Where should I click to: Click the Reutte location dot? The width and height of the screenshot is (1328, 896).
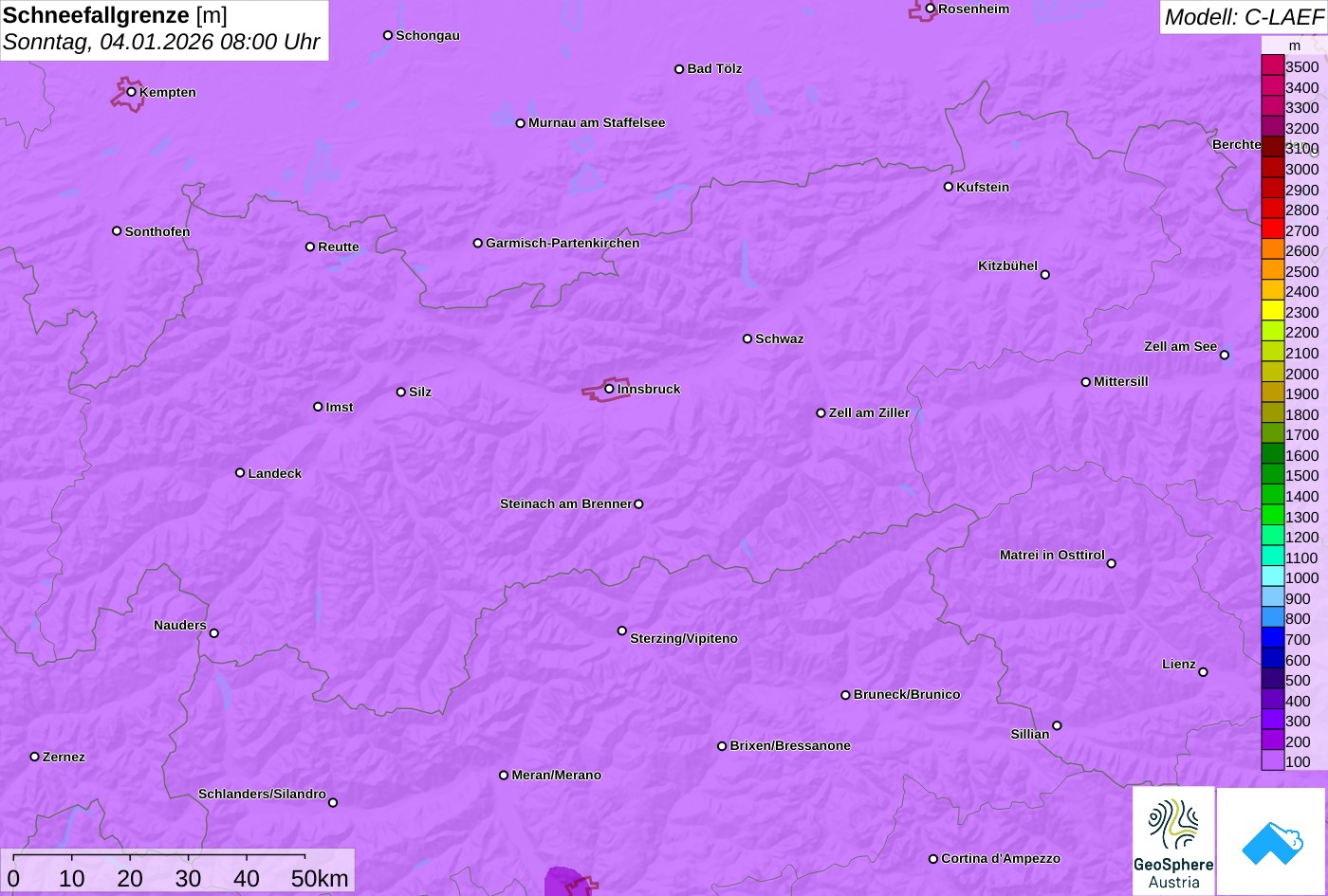coord(310,247)
